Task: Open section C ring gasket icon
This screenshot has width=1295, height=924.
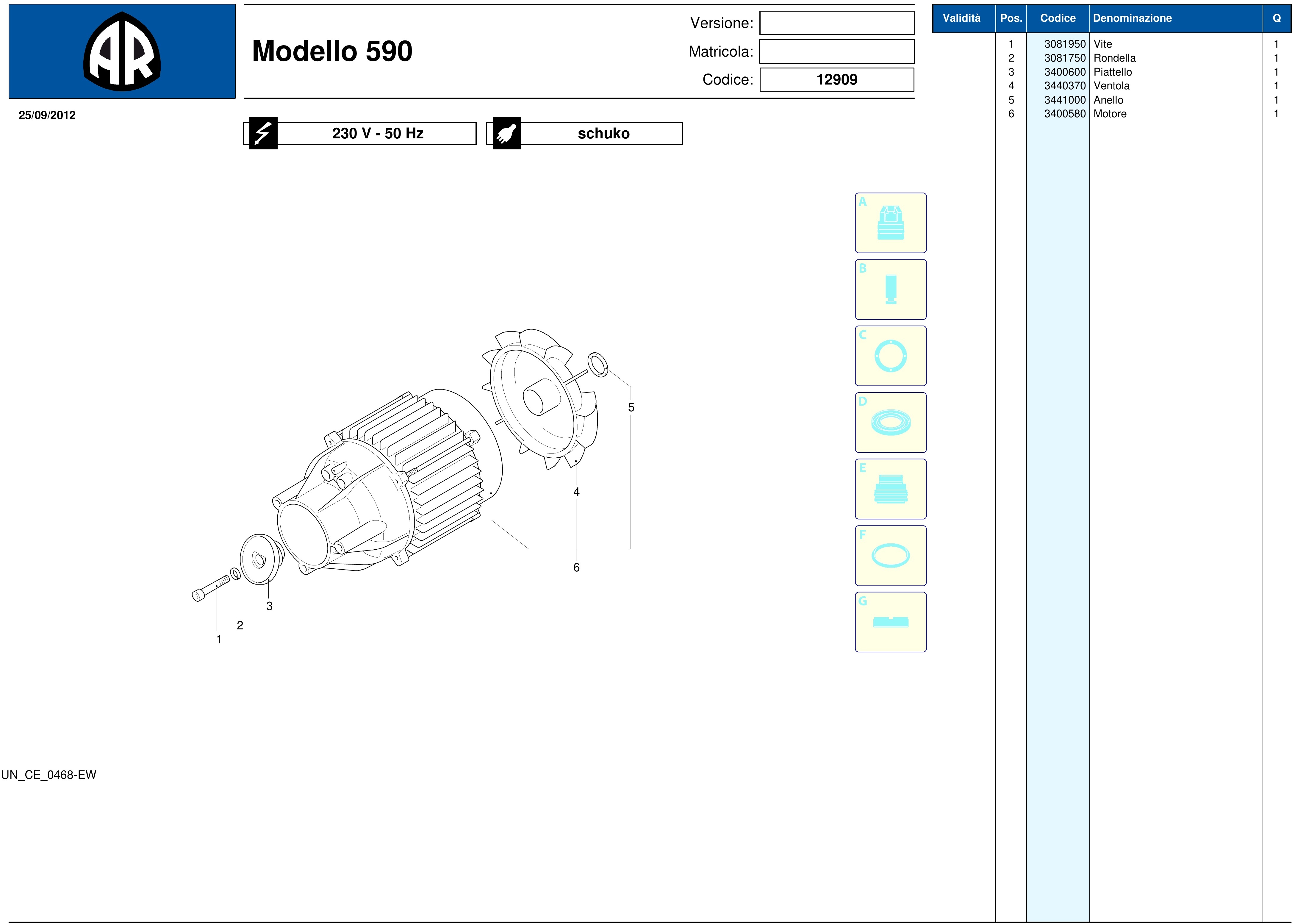Action: (x=890, y=356)
